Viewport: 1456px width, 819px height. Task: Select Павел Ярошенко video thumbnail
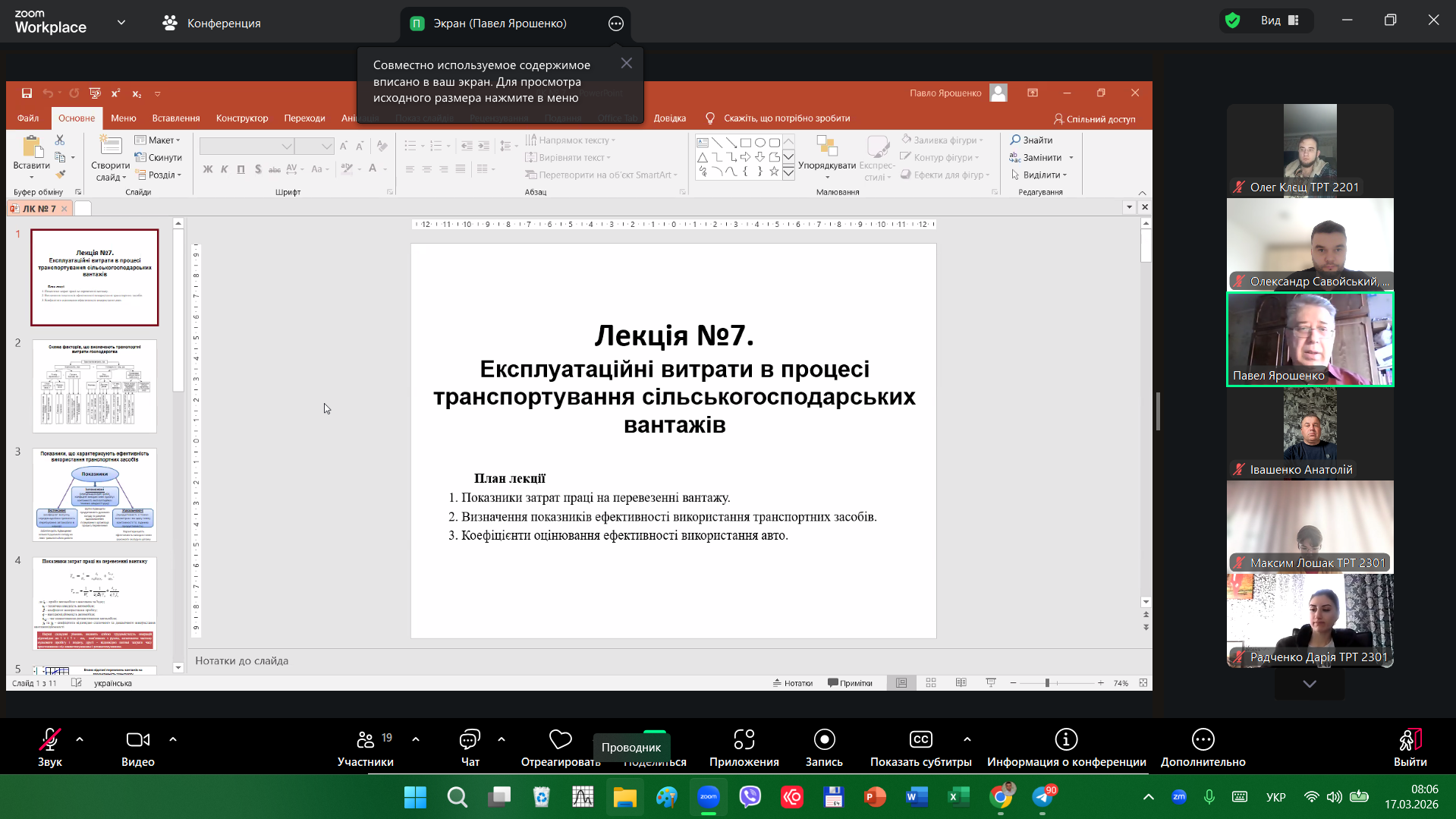pyautogui.click(x=1310, y=339)
